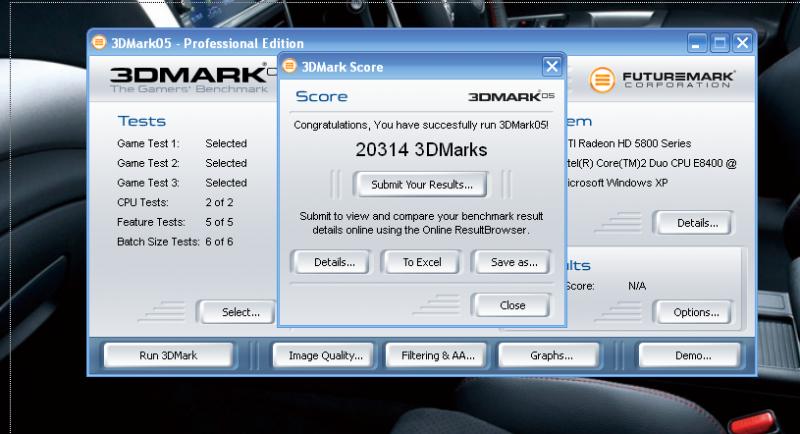Open Image Quality settings
Viewport: 800px width, 434px height.
[x=325, y=355]
